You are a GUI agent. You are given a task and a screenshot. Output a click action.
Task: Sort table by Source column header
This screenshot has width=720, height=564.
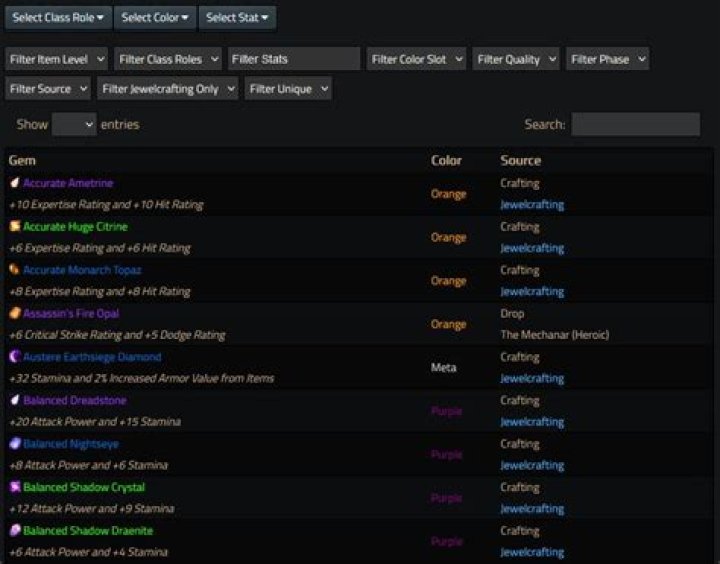coord(520,160)
